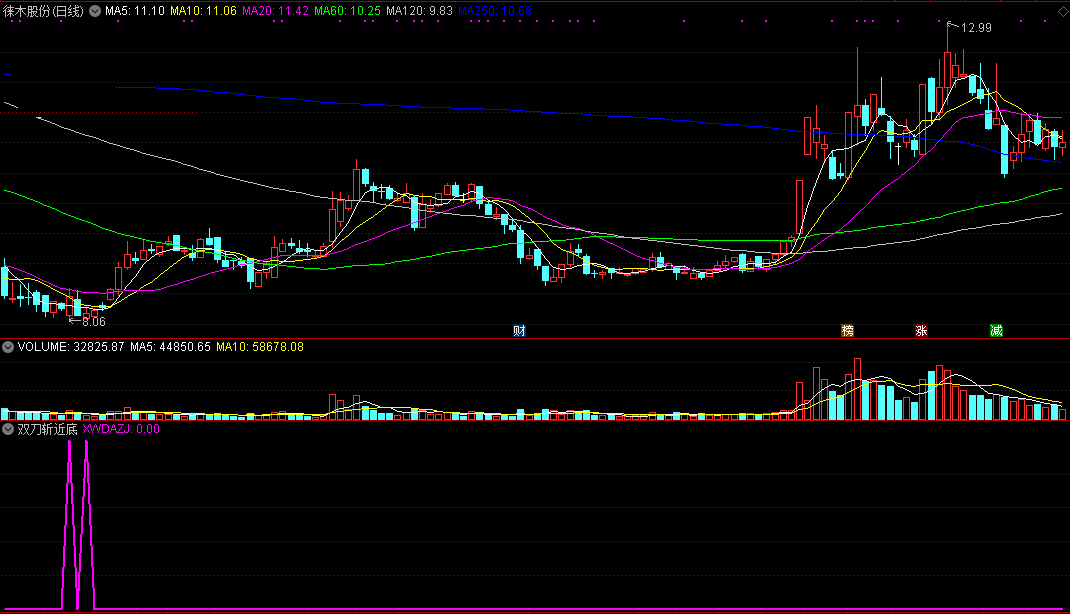1070x614 pixels.
Task: Click the VOLUME: 32825.87 readout
Action: [x=71, y=347]
